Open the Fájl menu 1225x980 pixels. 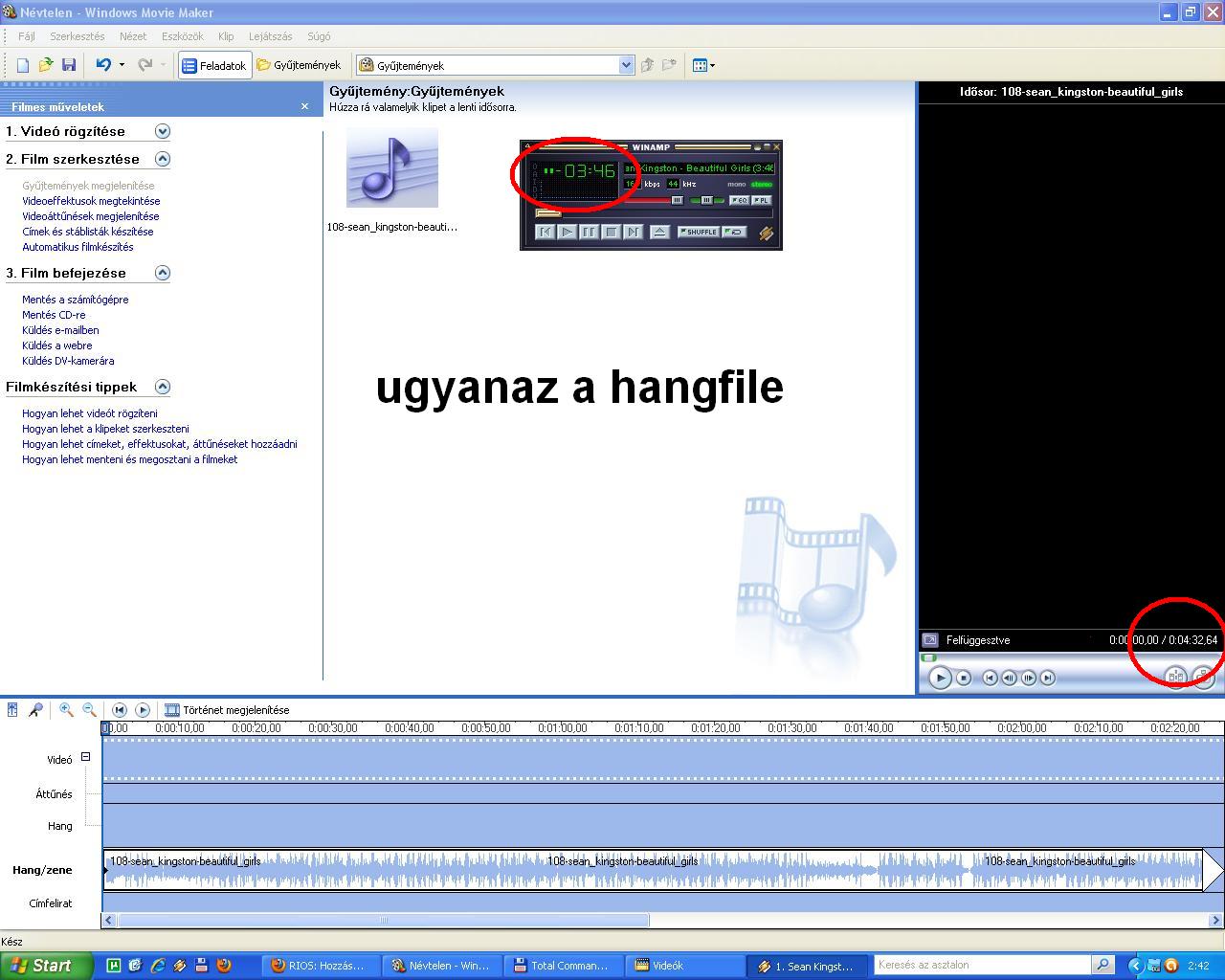click(x=27, y=36)
